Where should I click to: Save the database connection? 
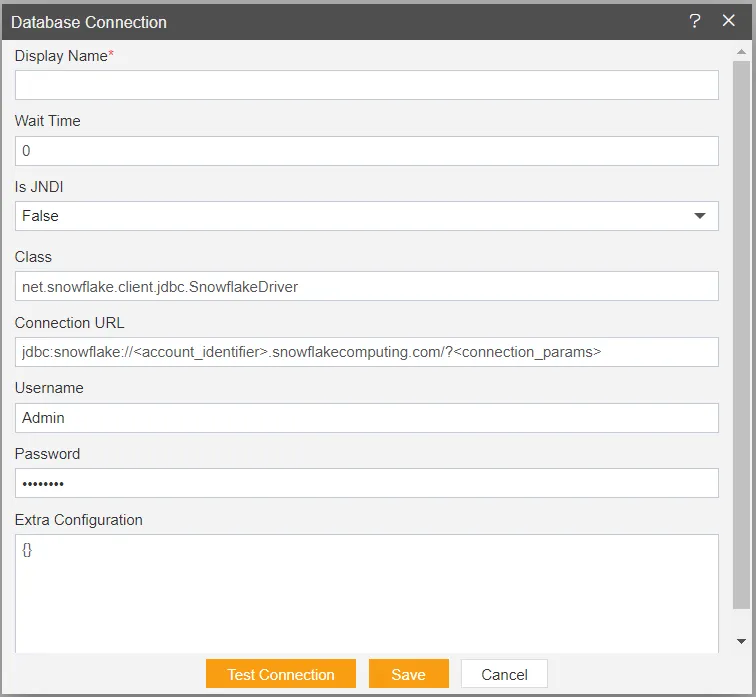point(408,674)
